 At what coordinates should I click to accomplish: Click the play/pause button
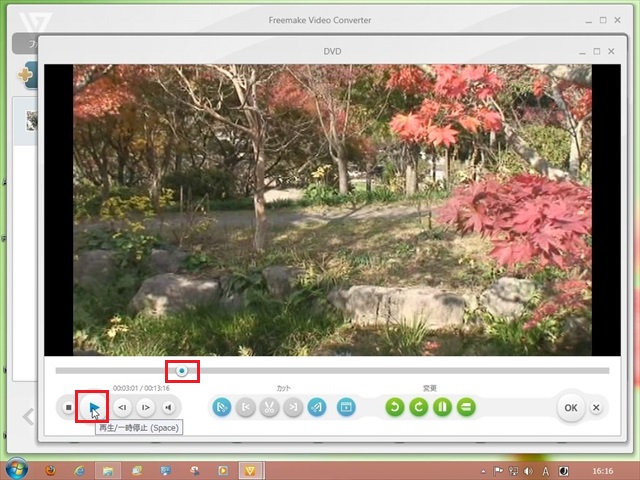[93, 407]
